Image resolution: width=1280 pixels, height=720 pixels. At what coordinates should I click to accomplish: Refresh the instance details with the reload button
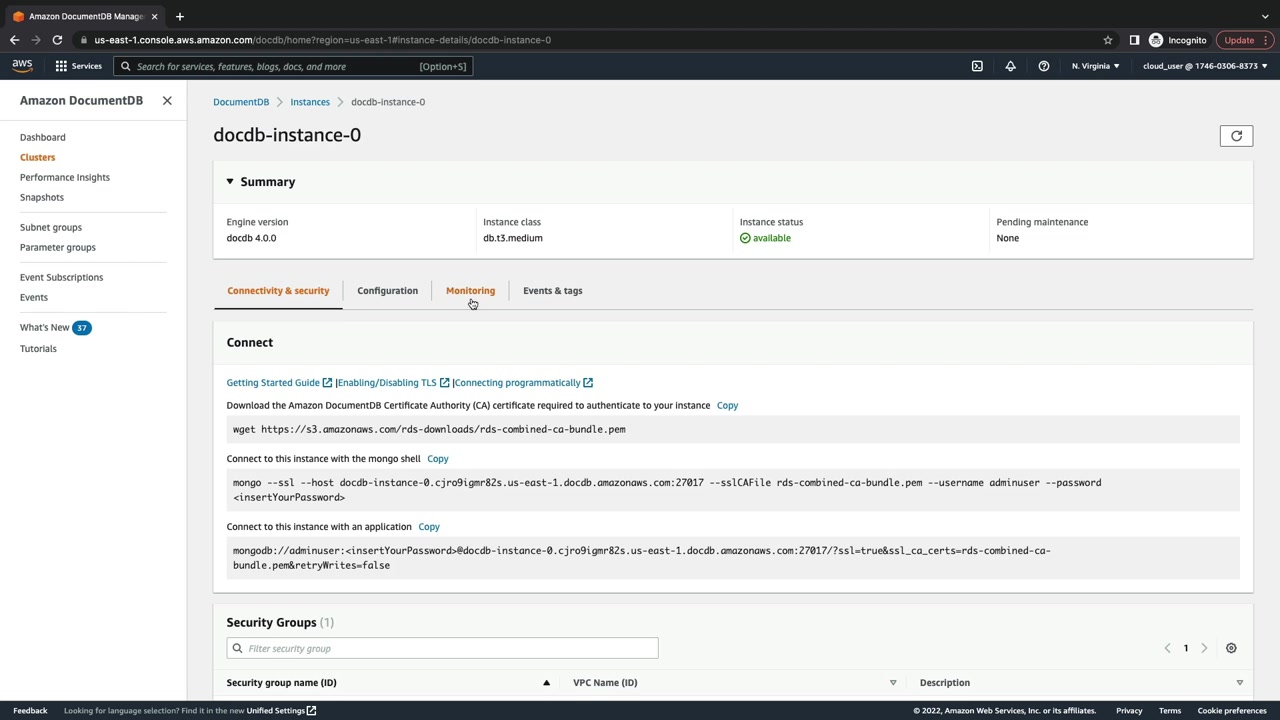point(1236,136)
